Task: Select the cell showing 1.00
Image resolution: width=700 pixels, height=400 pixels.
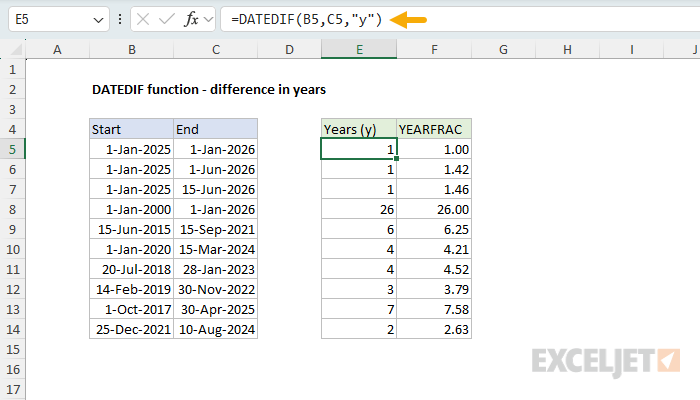Action: point(434,149)
